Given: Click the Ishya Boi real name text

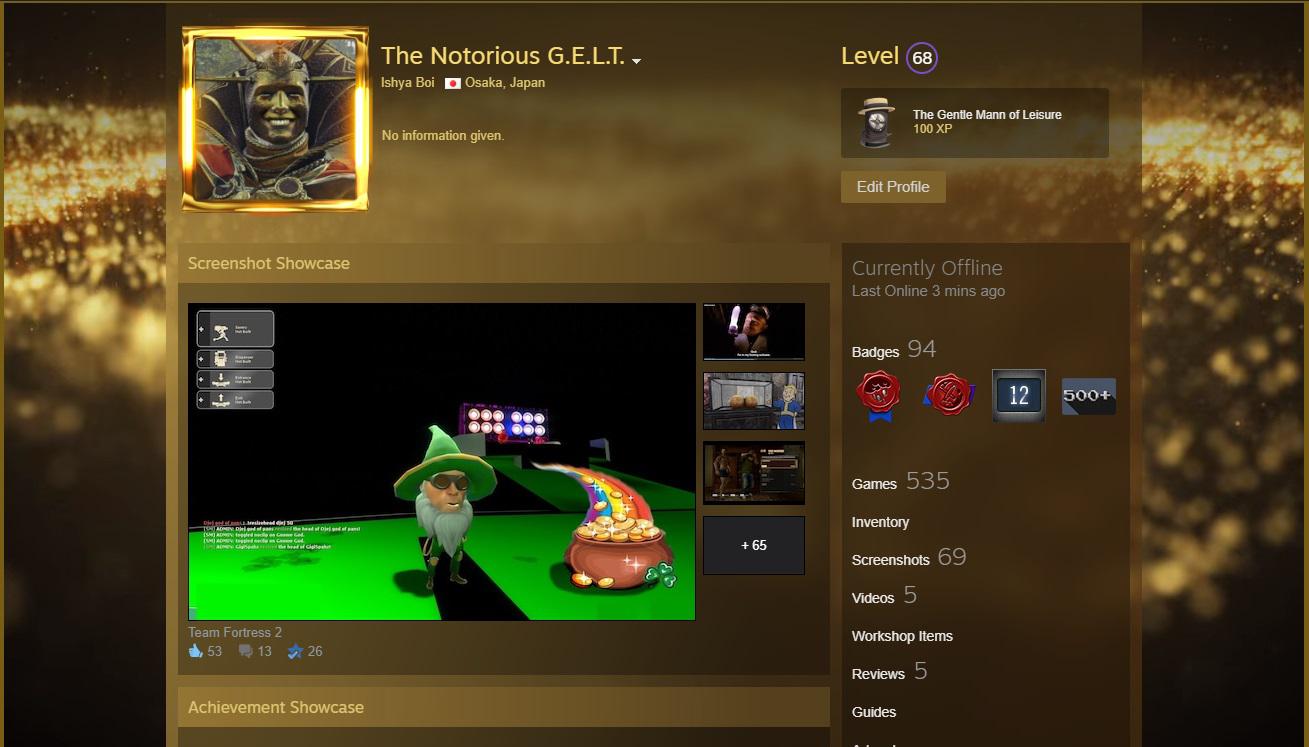Looking at the screenshot, I should [408, 83].
